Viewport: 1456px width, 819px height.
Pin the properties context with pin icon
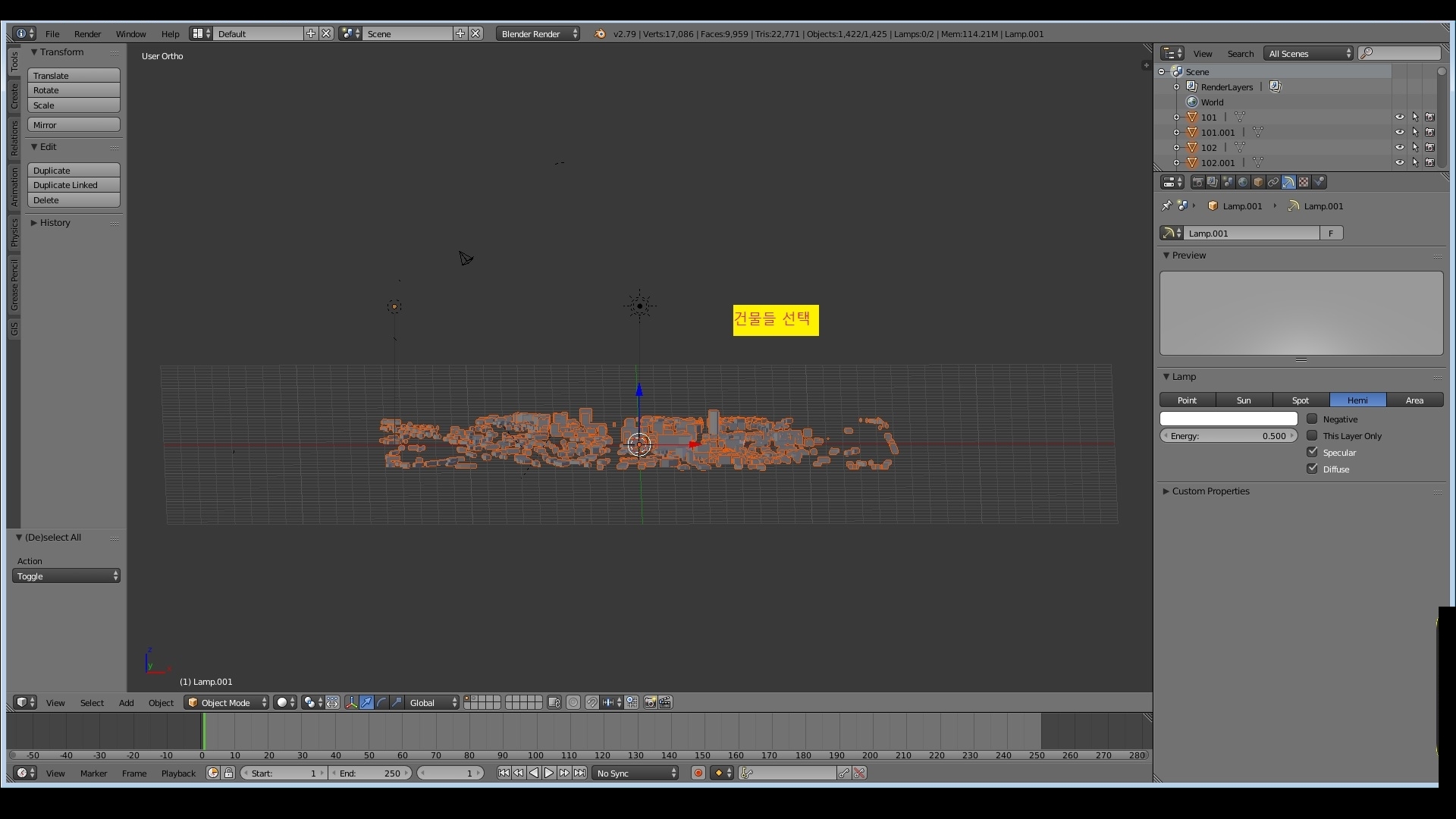(1167, 206)
